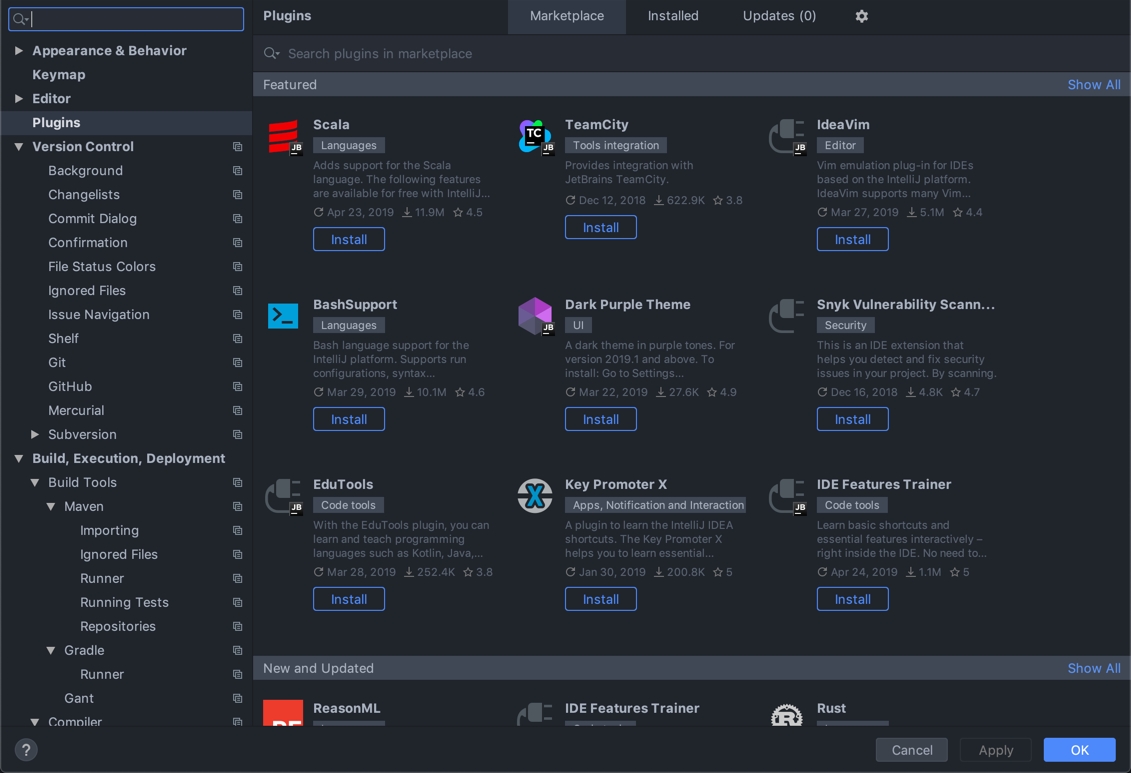Select GitHub in the settings tree
This screenshot has width=1131, height=773.
[x=70, y=387]
